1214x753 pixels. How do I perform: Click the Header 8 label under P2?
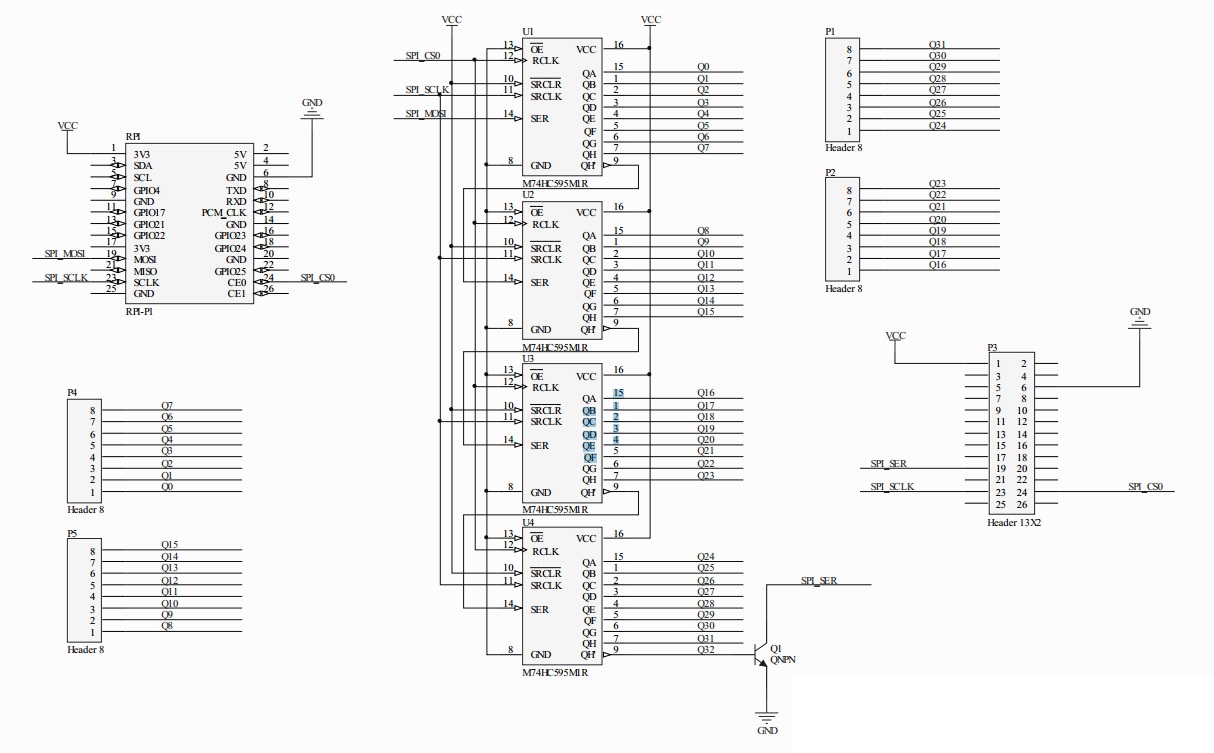point(844,288)
